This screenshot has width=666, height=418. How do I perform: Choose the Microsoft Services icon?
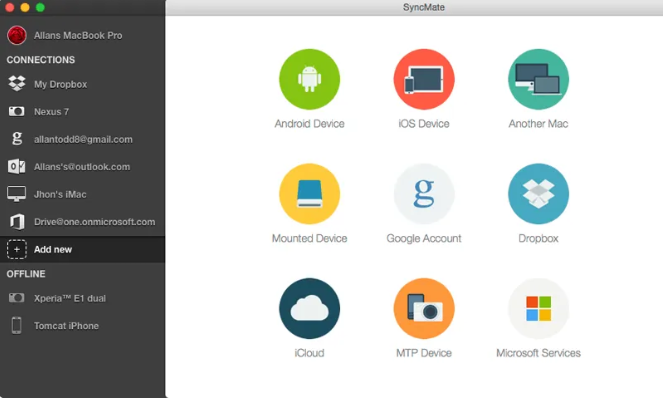tap(538, 309)
